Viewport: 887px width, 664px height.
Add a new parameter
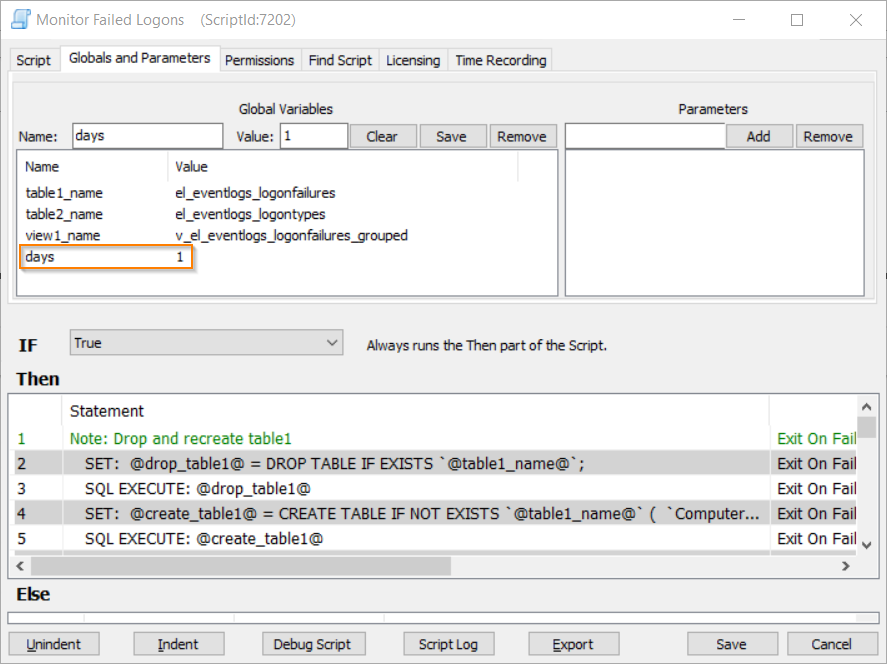point(759,136)
